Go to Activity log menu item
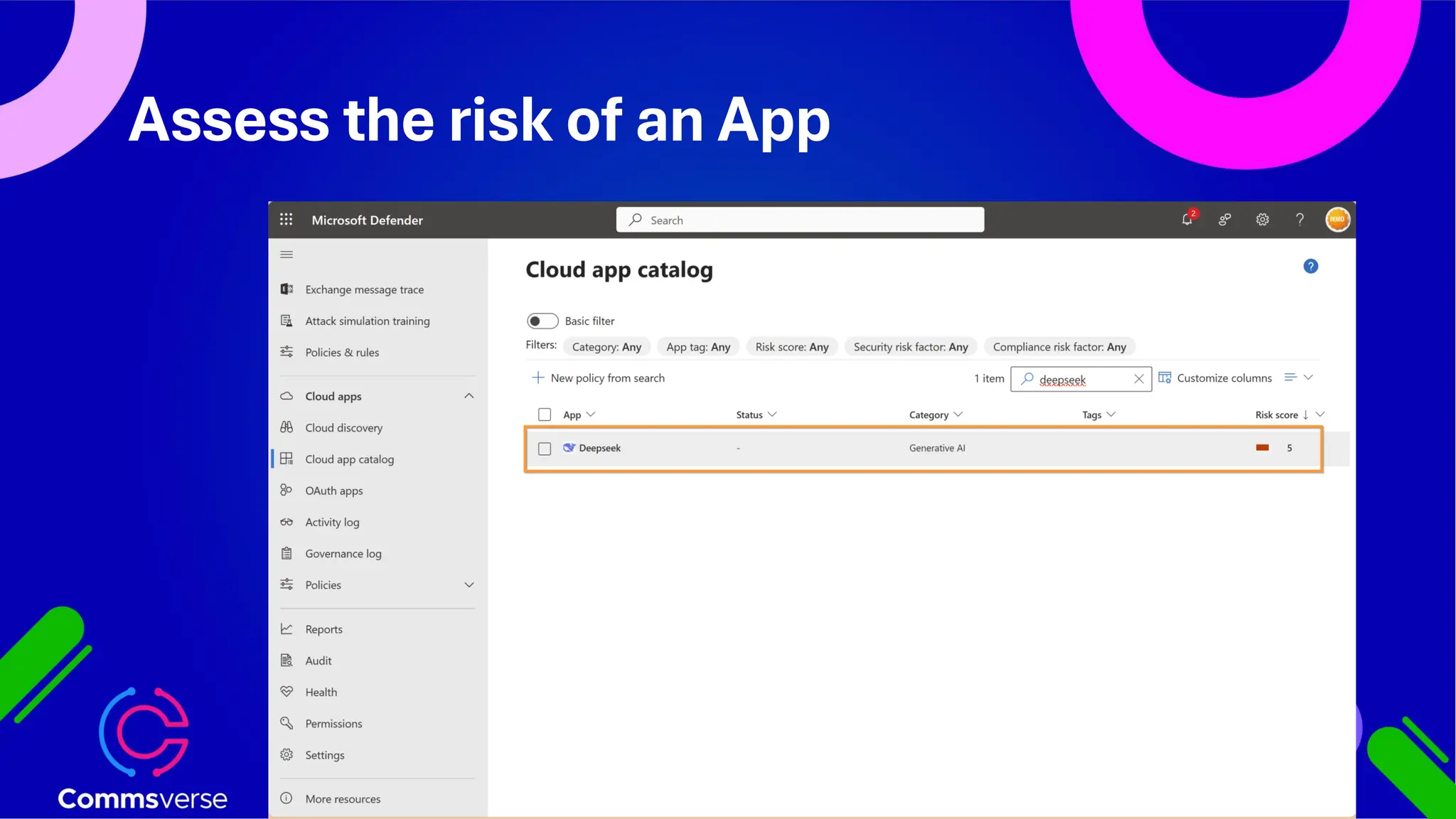Screen dimensions: 1456x819 (x=332, y=523)
